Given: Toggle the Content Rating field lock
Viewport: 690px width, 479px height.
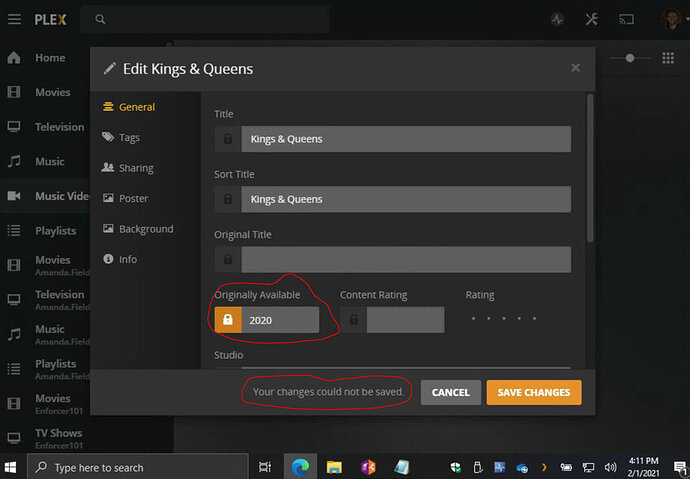Looking at the screenshot, I should point(353,320).
